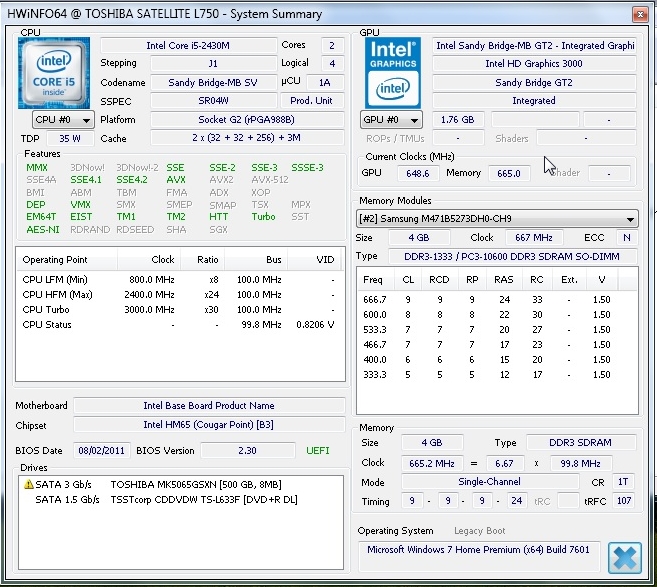Click the GPU memory clock 665.0 value
657x587 pixels.
pos(509,173)
